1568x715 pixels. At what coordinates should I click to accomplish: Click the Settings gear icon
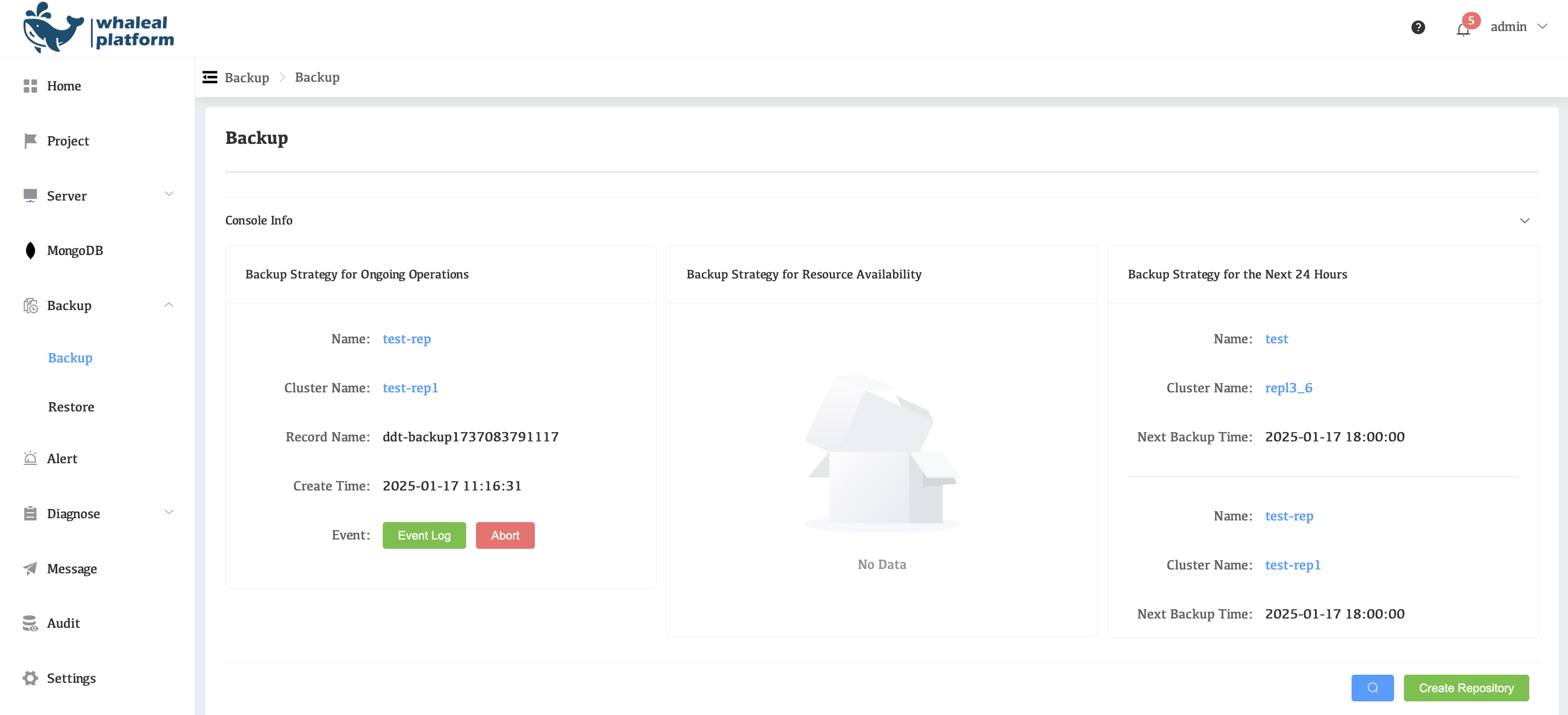(x=31, y=678)
